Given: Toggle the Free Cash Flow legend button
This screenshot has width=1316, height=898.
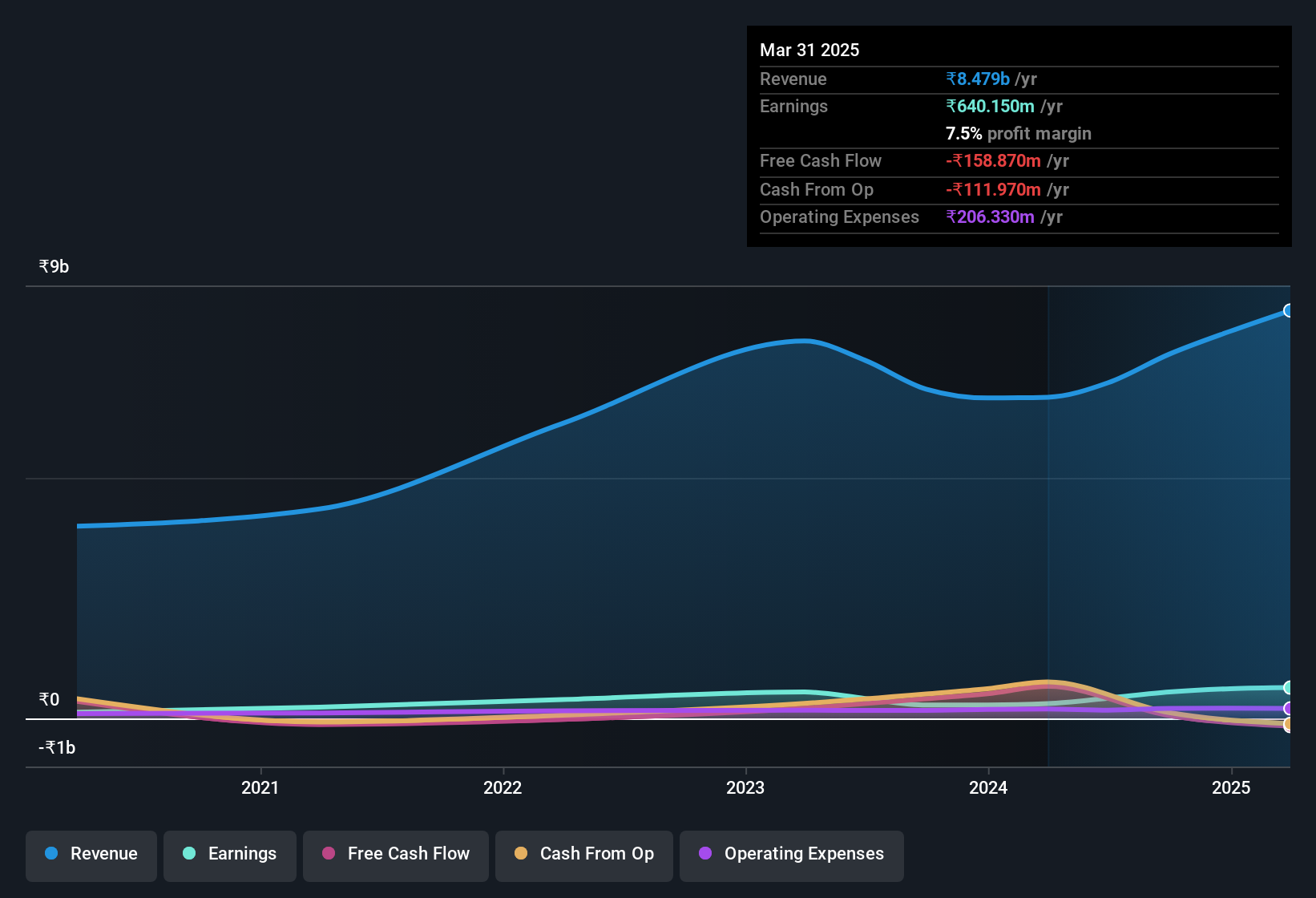Looking at the screenshot, I should 396,856.
